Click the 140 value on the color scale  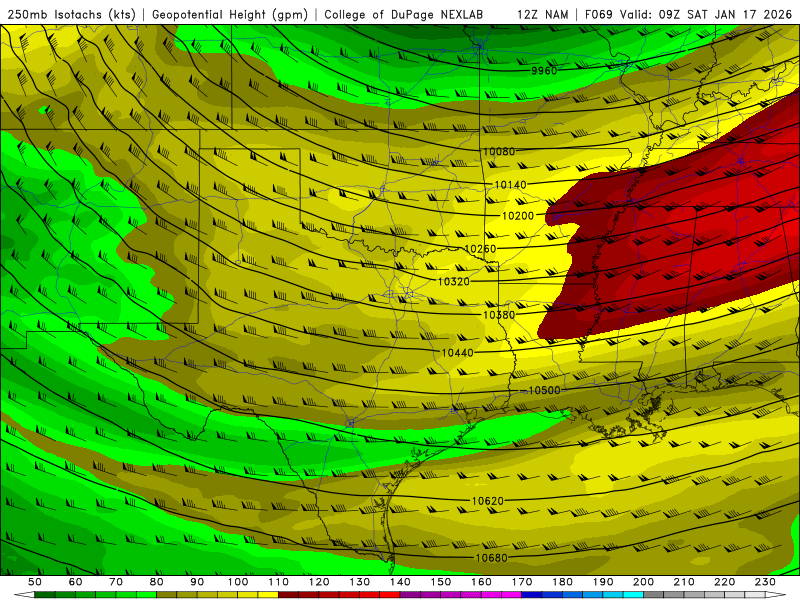pos(400,582)
